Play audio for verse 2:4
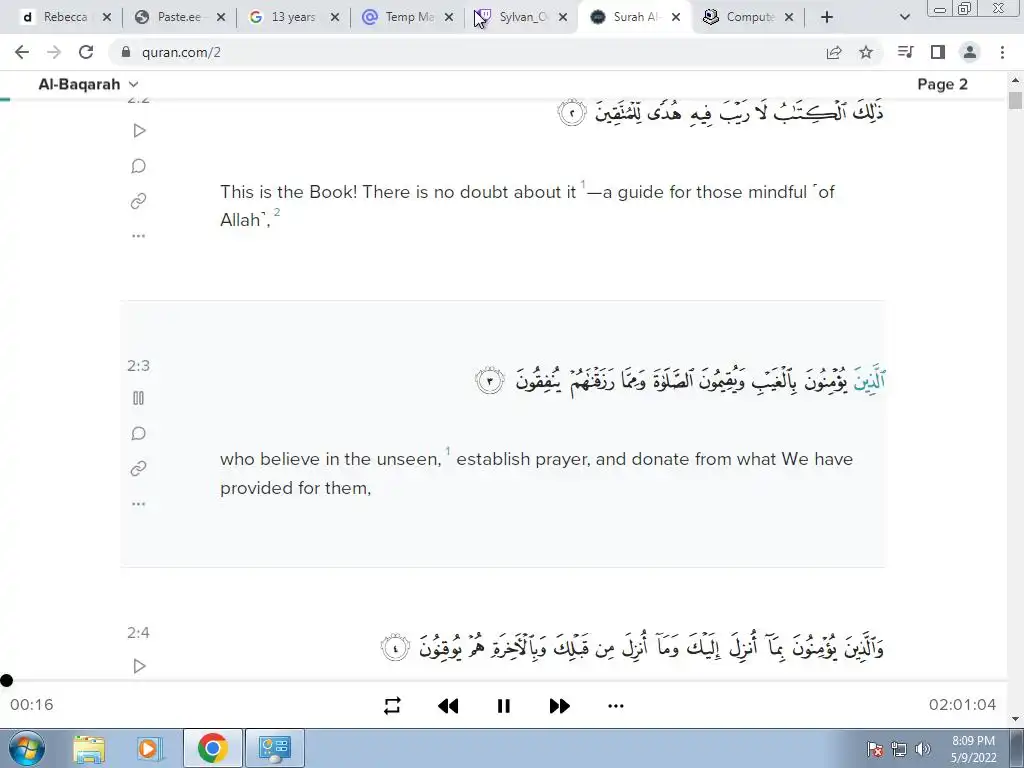Screen dimensions: 1024x768 pyautogui.click(x=138, y=665)
